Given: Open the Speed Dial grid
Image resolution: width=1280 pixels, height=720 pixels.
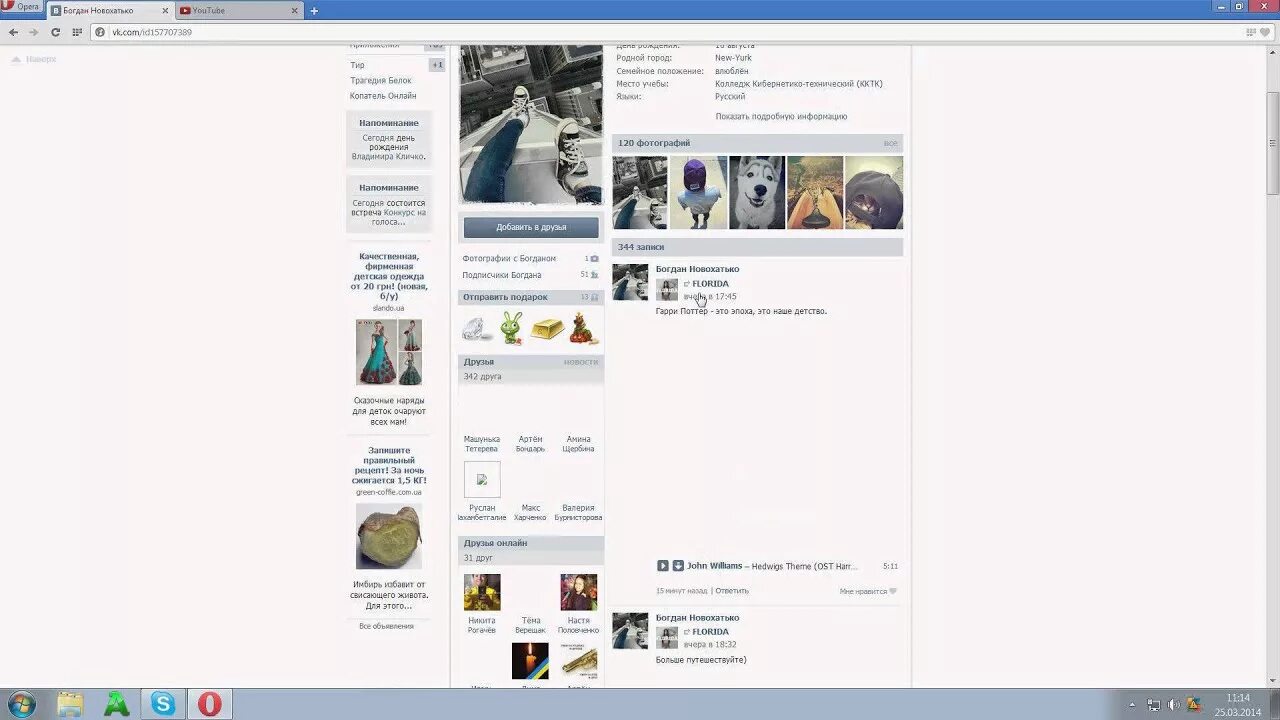Looking at the screenshot, I should (77, 32).
